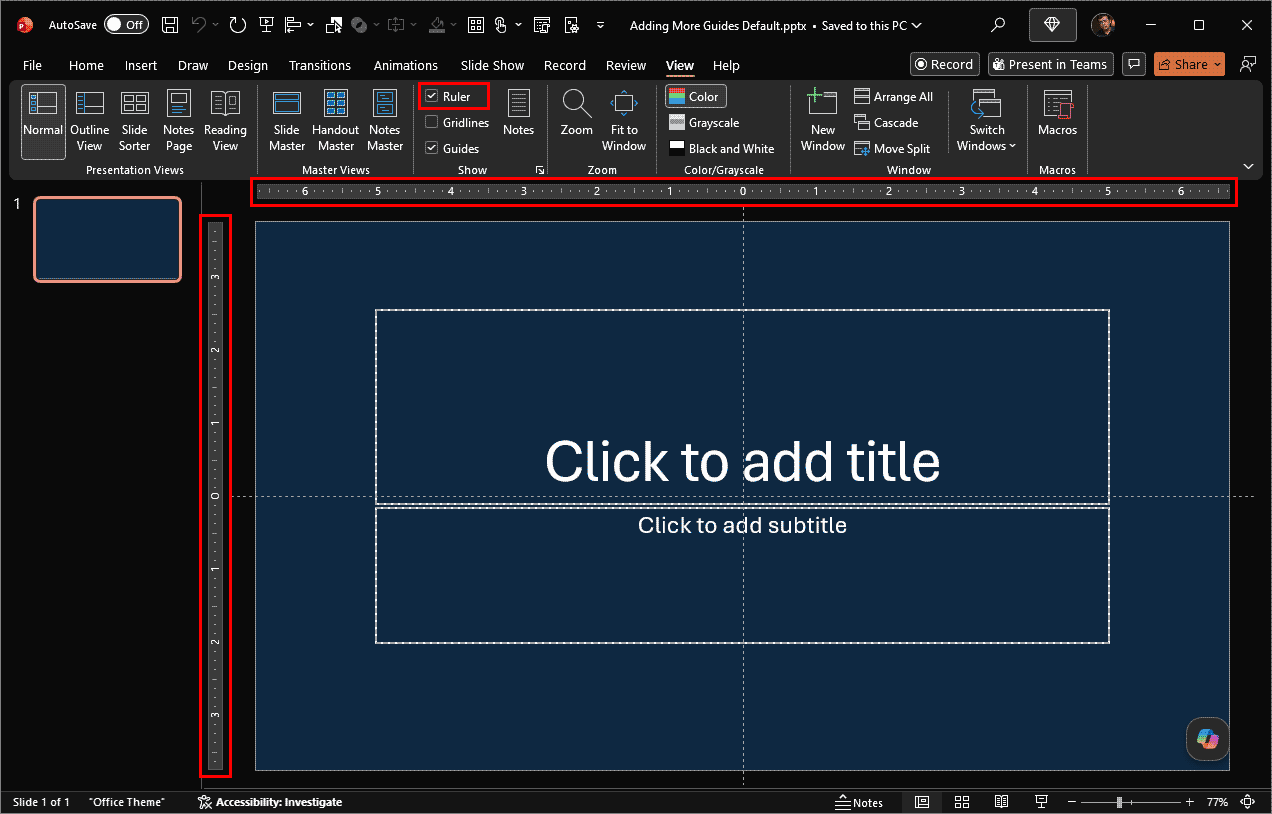
Task: Click New Window in the Window group
Action: [823, 122]
